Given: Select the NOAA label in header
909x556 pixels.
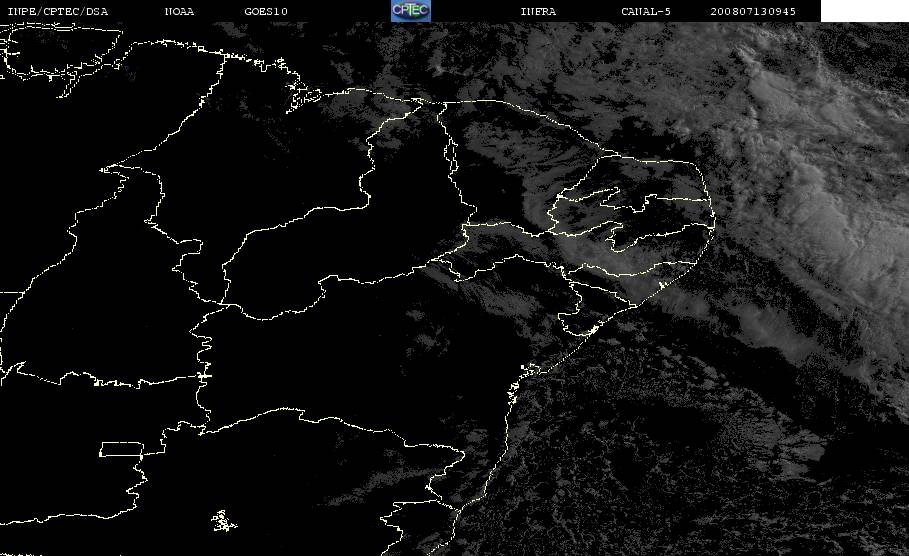Looking at the screenshot, I should tap(179, 11).
